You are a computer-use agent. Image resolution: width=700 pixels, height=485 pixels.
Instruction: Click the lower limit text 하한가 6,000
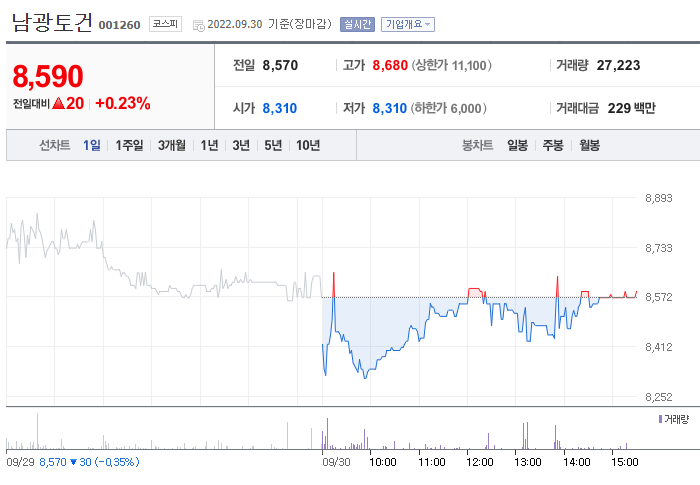[x=449, y=109]
